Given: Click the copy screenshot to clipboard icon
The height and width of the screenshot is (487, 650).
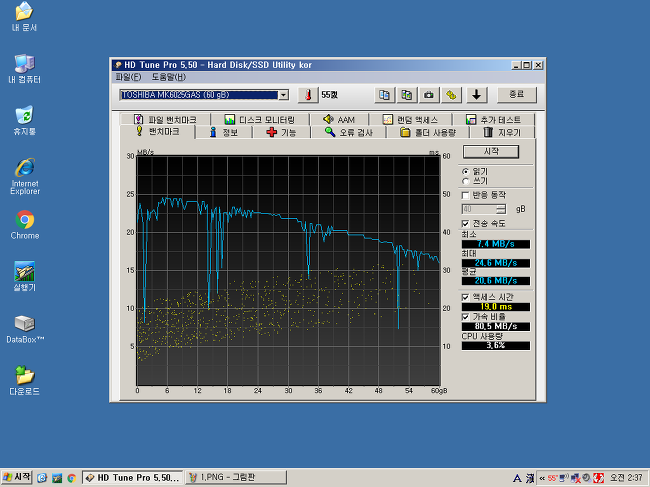Looking at the screenshot, I should [x=407, y=95].
